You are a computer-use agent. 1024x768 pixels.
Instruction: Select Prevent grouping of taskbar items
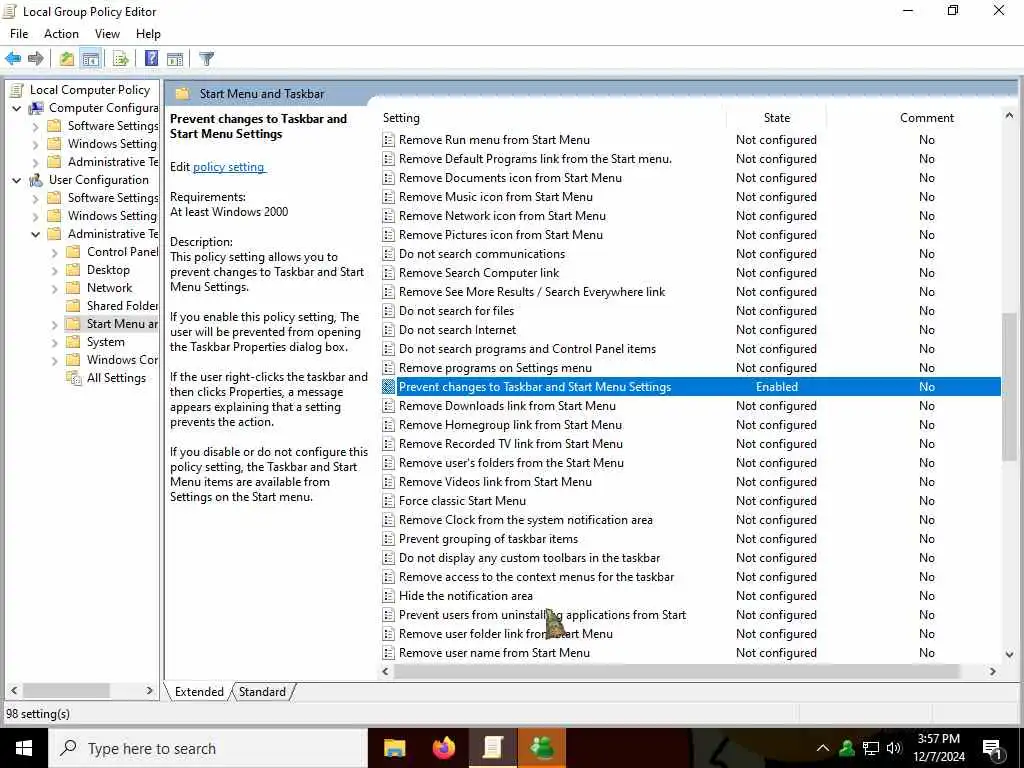(488, 539)
